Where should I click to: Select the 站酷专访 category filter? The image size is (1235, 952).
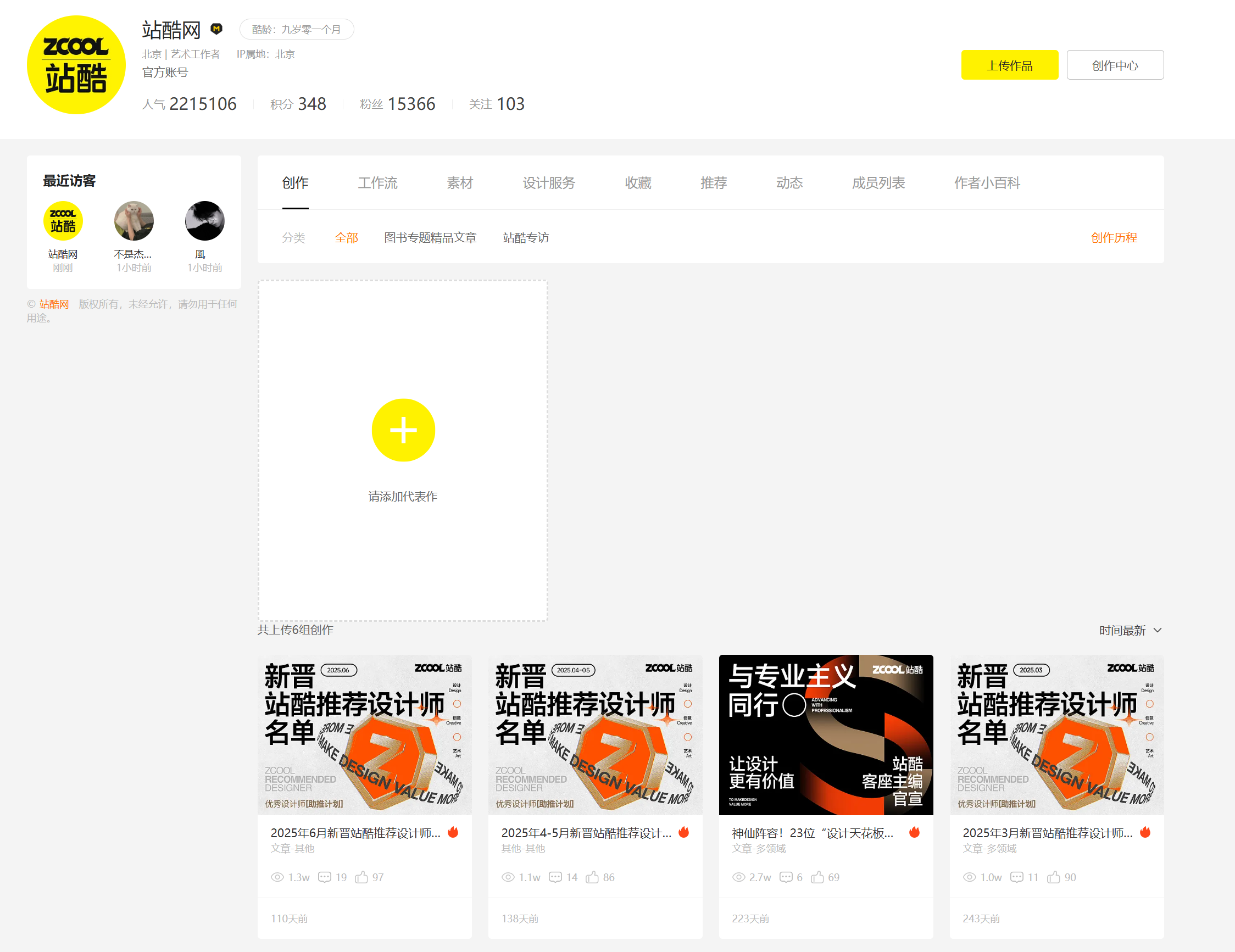(526, 237)
